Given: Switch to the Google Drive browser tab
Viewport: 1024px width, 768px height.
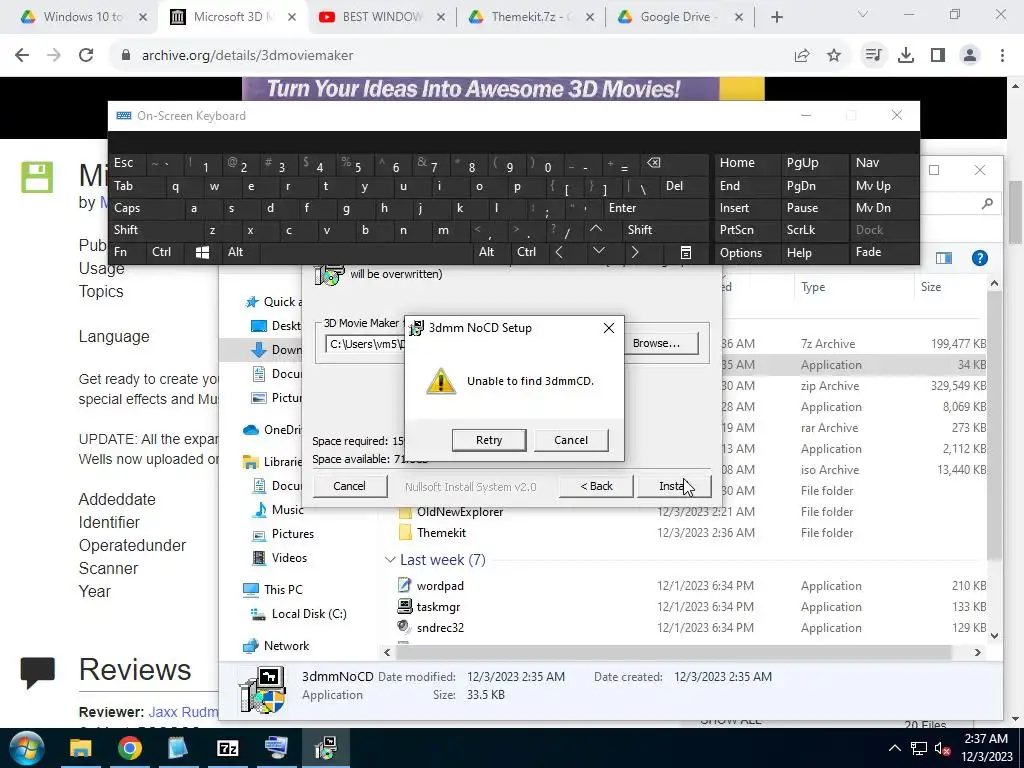Looking at the screenshot, I should 677,17.
